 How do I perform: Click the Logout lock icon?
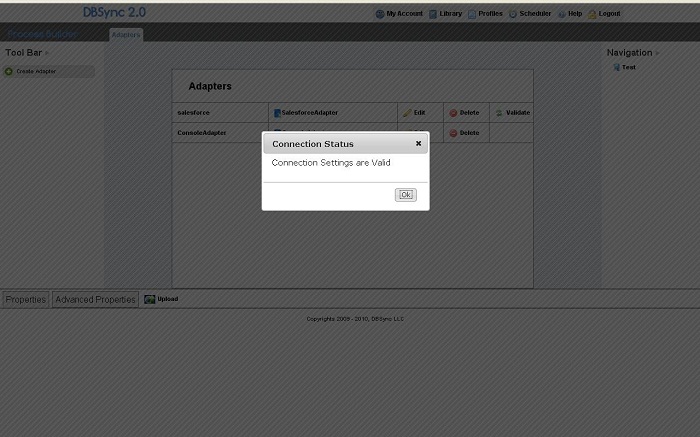point(592,14)
